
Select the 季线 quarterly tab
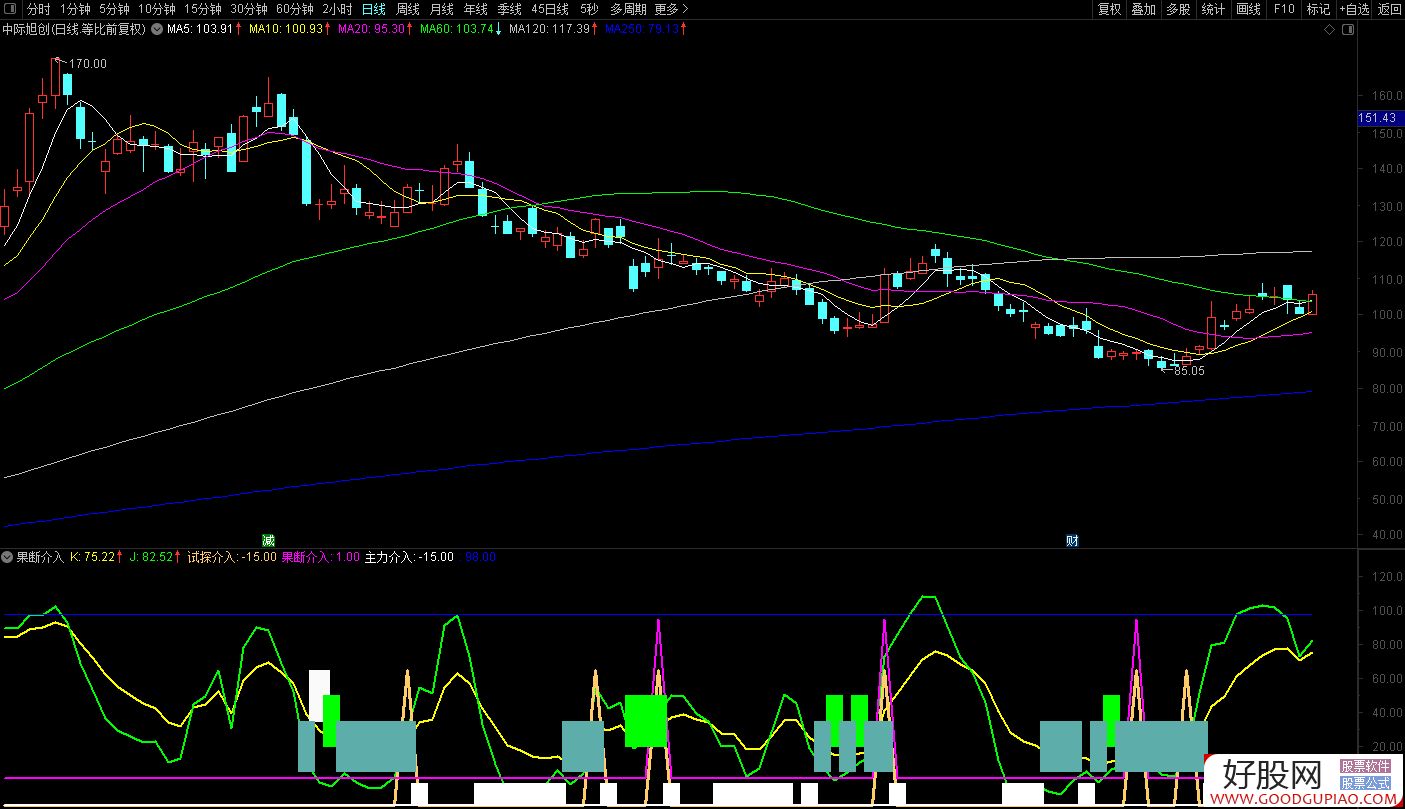509,9
